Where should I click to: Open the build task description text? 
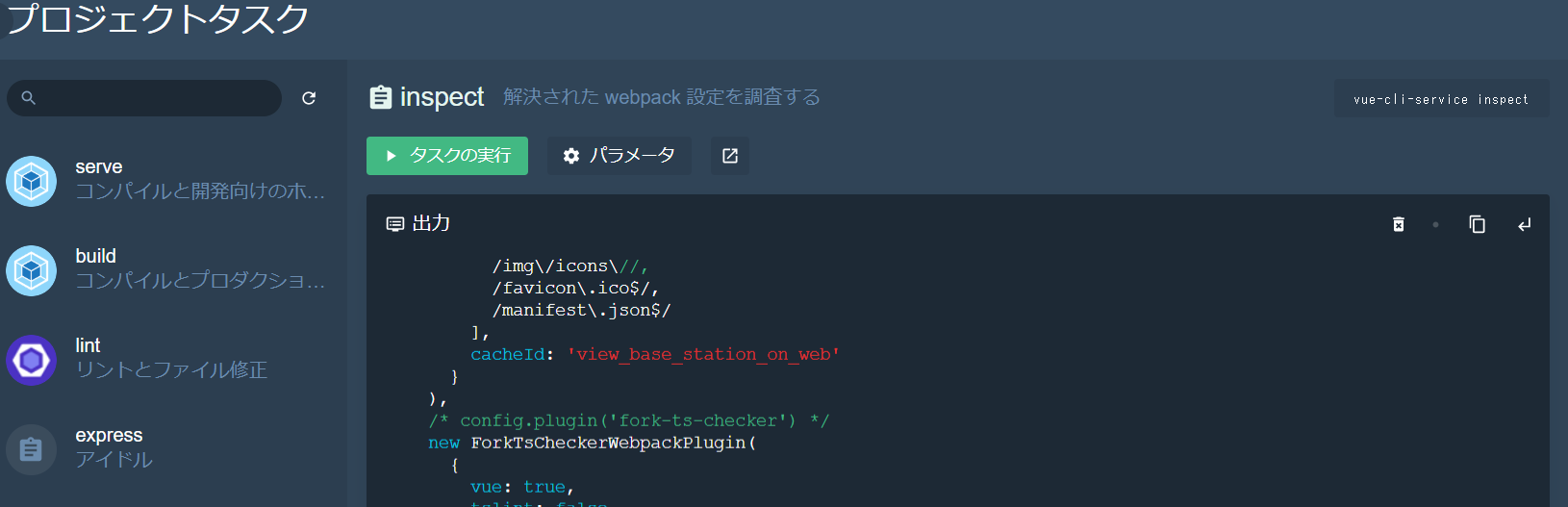click(x=200, y=281)
